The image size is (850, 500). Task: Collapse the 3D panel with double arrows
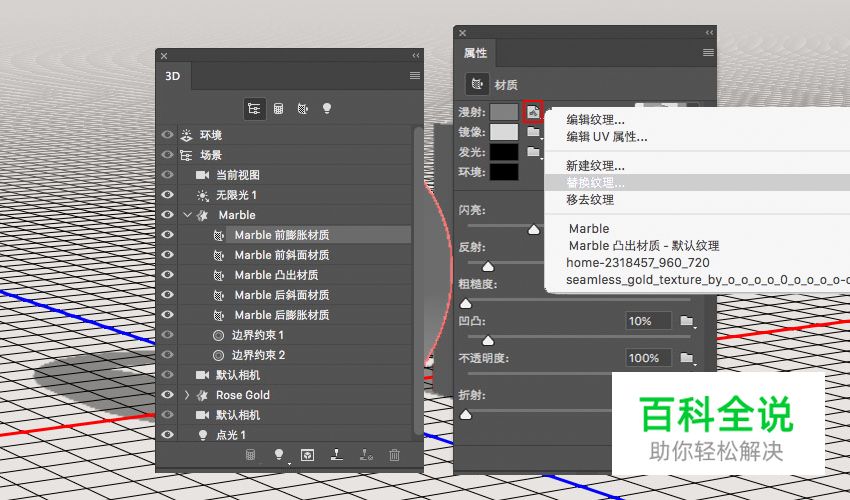coord(416,55)
